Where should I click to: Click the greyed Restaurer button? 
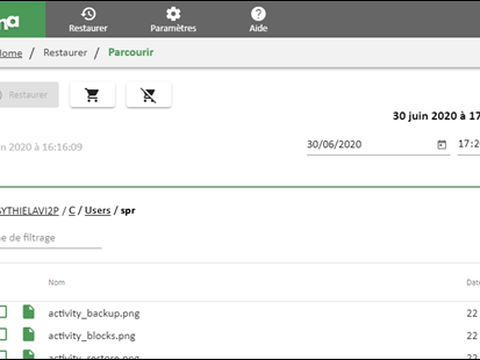coord(29,95)
